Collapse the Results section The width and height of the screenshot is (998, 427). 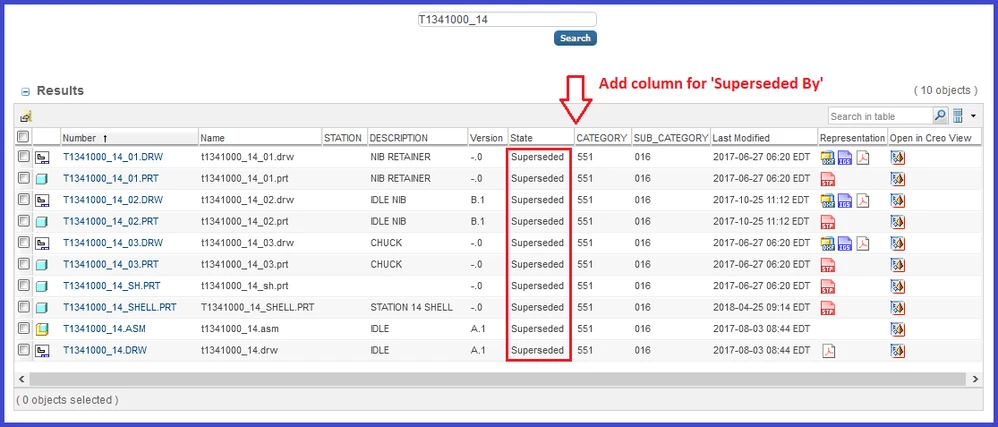(x=25, y=92)
